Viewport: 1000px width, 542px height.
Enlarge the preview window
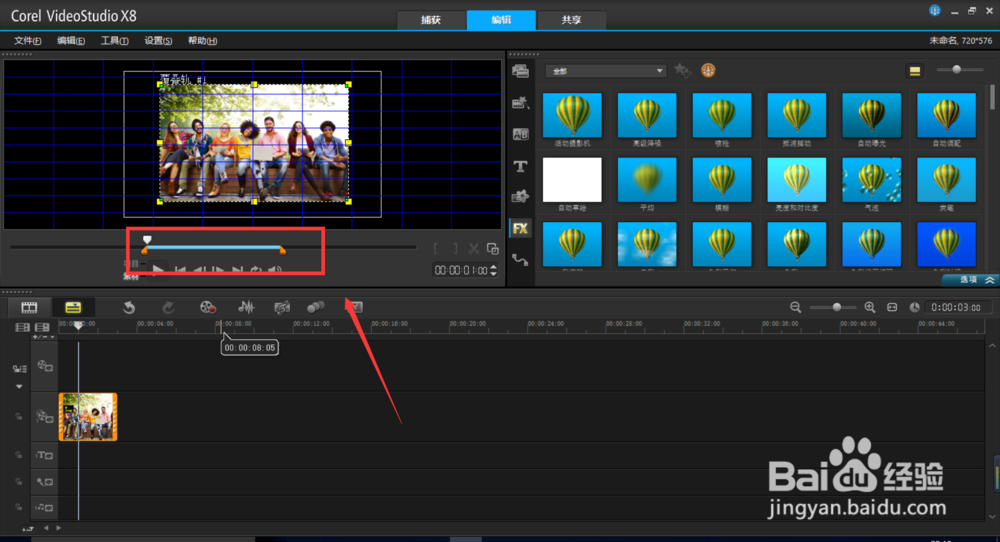(492, 249)
